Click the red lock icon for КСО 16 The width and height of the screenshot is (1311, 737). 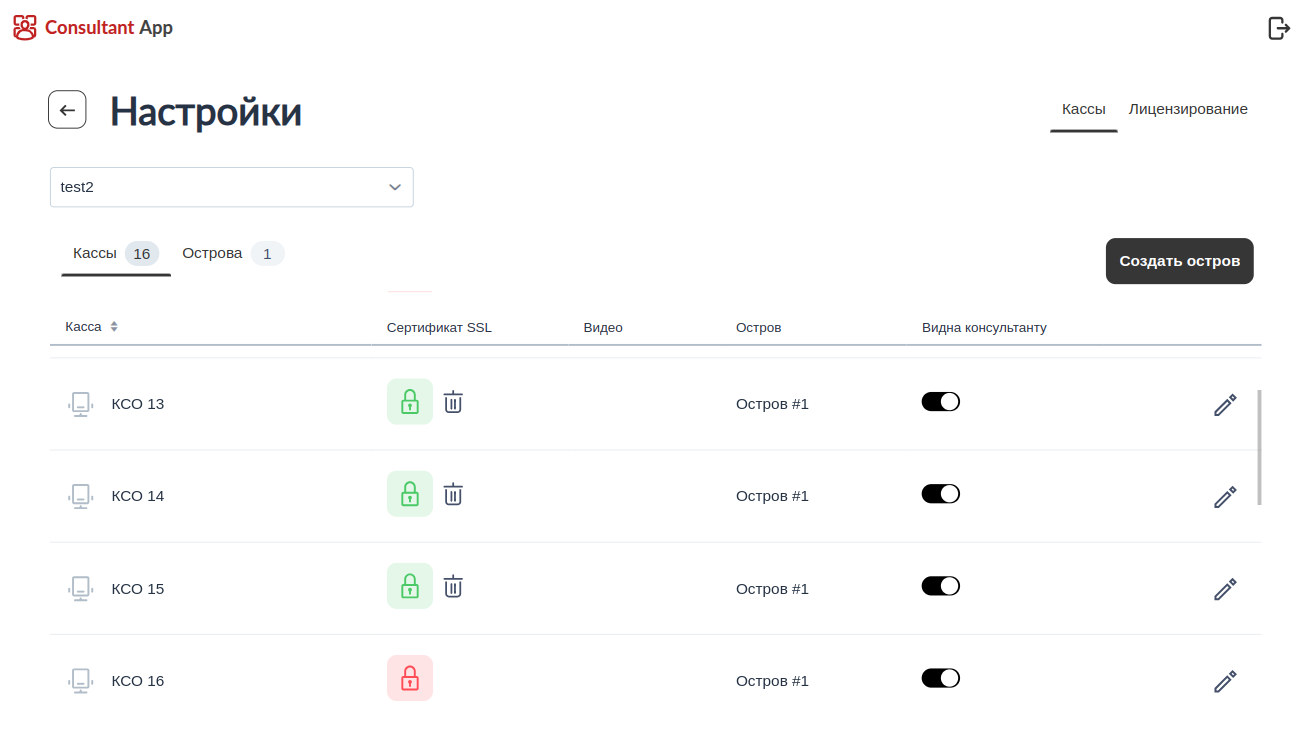(410, 678)
